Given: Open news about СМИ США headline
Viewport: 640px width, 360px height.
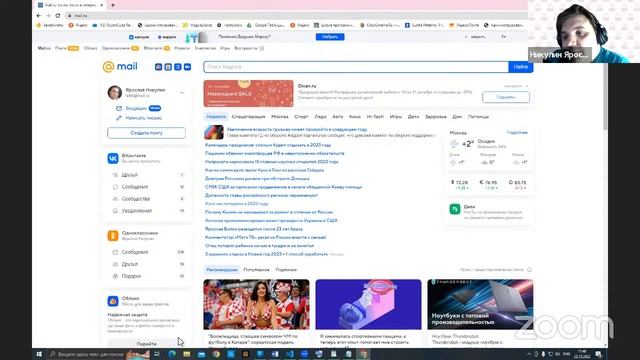Looking at the screenshot, I should [284, 187].
